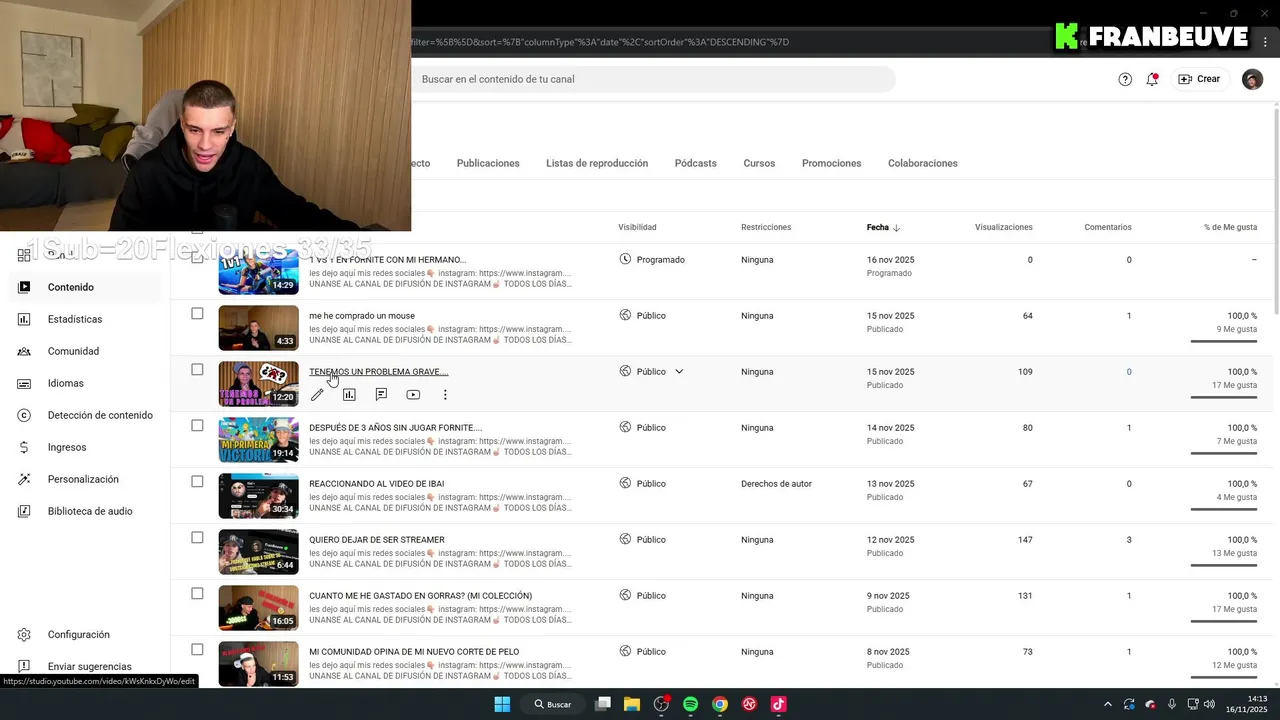This screenshot has width=1280, height=720.
Task: Open File Explorer from the taskbar
Action: [632, 704]
